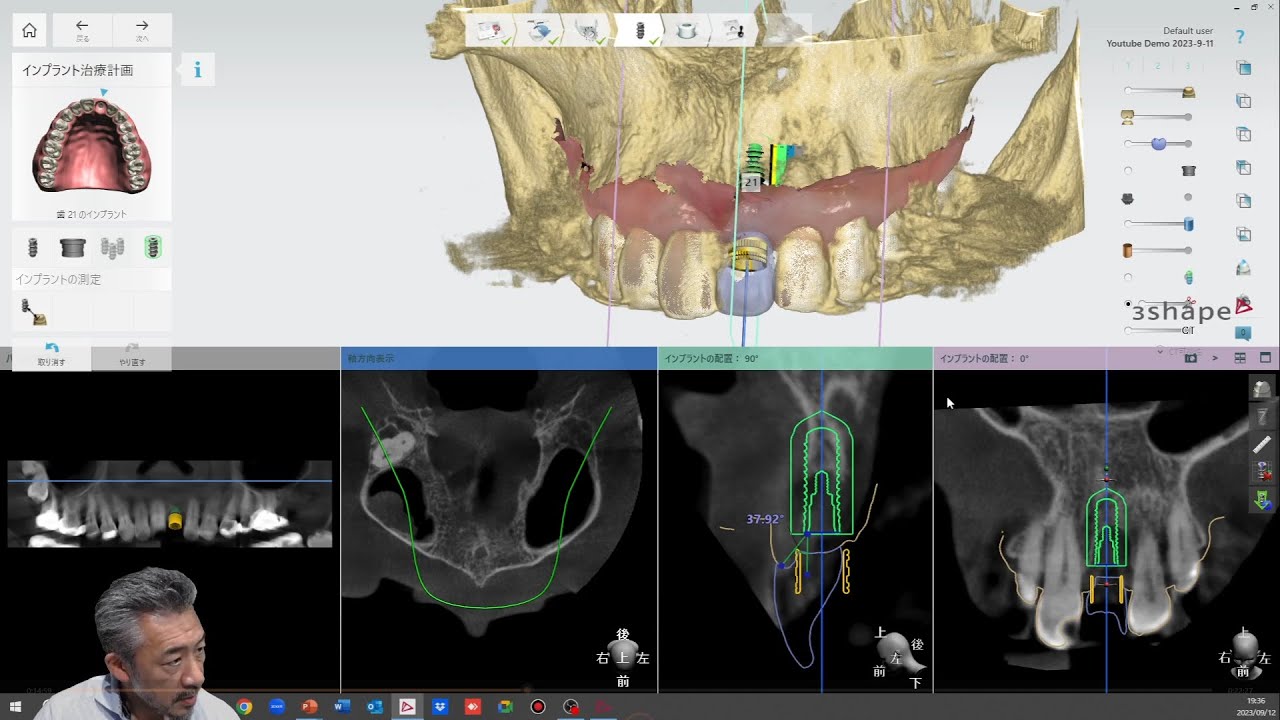Select the second view cube icon
Screen dimensions: 1280x720
(1243, 101)
